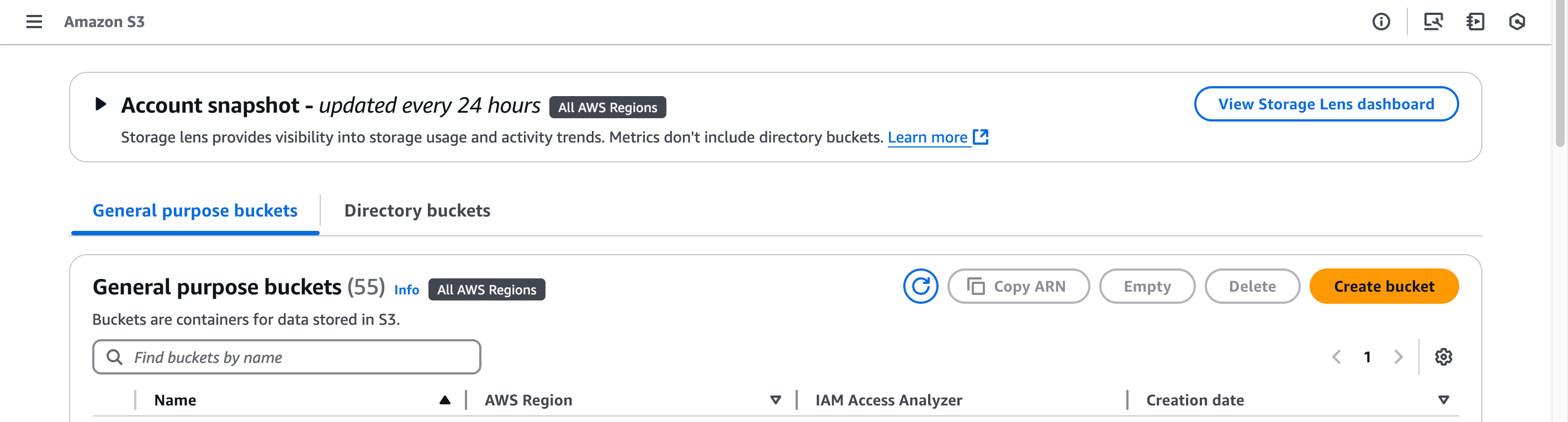Click the Empty bucket button
Image resolution: width=1568 pixels, height=422 pixels.
[x=1147, y=286]
